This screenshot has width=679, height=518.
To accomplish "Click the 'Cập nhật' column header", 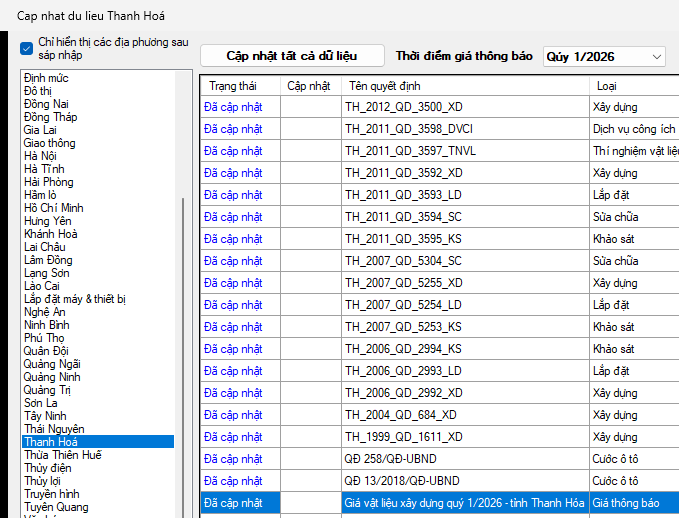I will (x=309, y=86).
